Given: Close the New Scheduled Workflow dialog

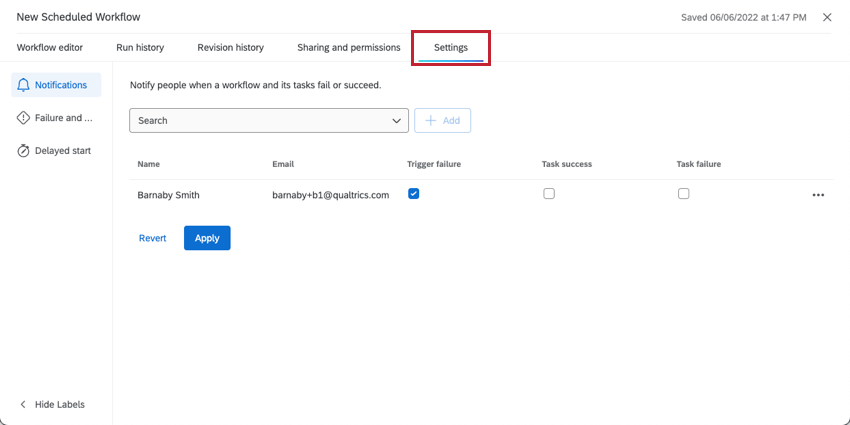Looking at the screenshot, I should pyautogui.click(x=827, y=17).
